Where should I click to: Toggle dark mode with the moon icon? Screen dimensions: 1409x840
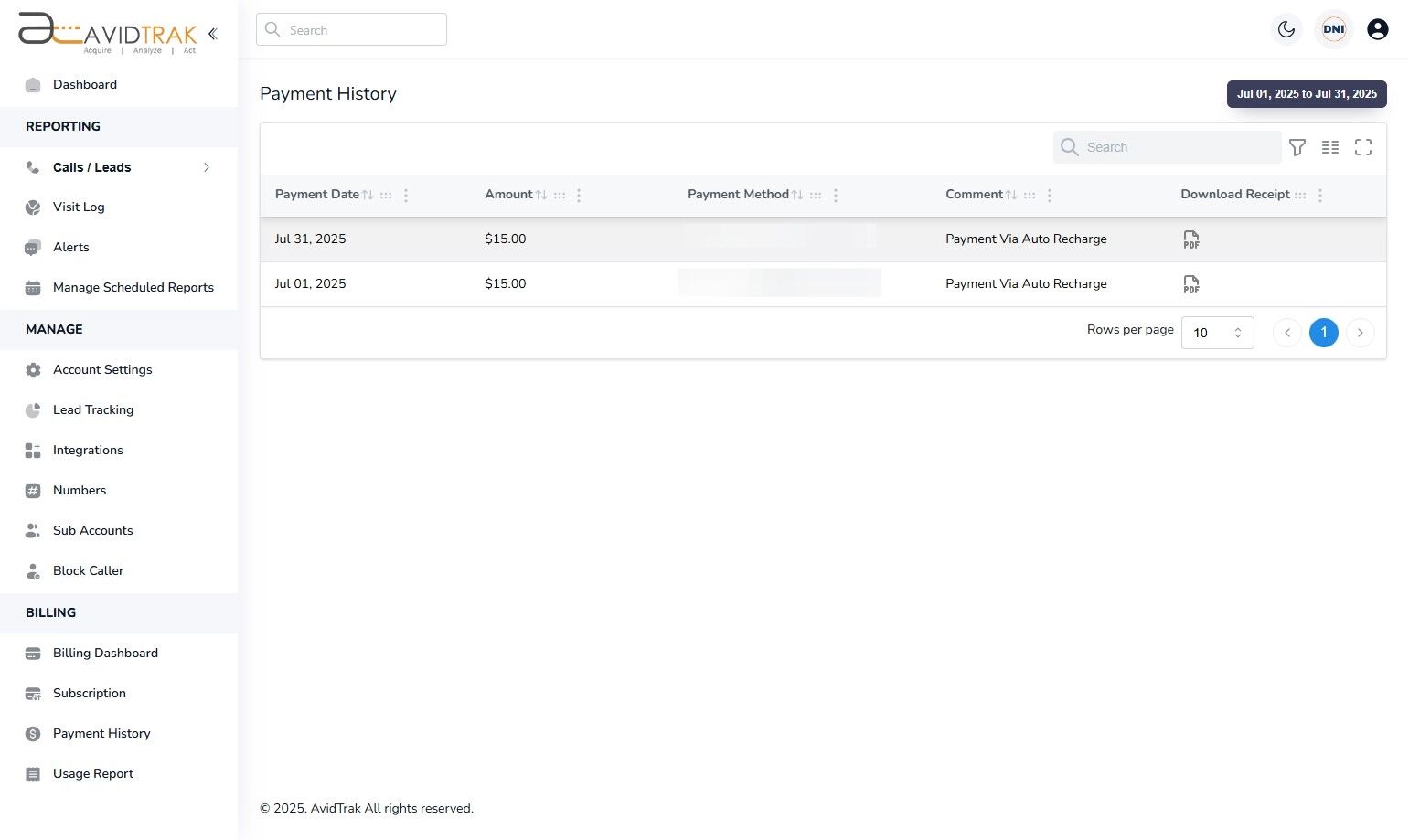1286,29
